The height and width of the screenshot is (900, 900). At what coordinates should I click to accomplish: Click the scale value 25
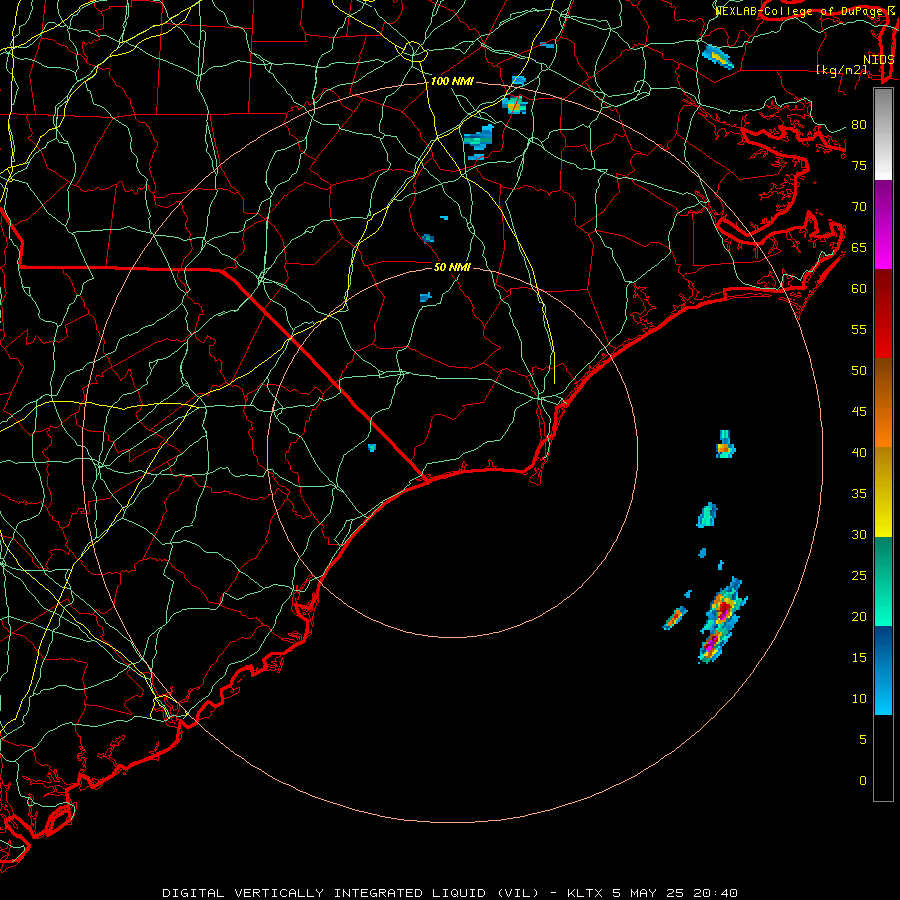pyautogui.click(x=859, y=576)
